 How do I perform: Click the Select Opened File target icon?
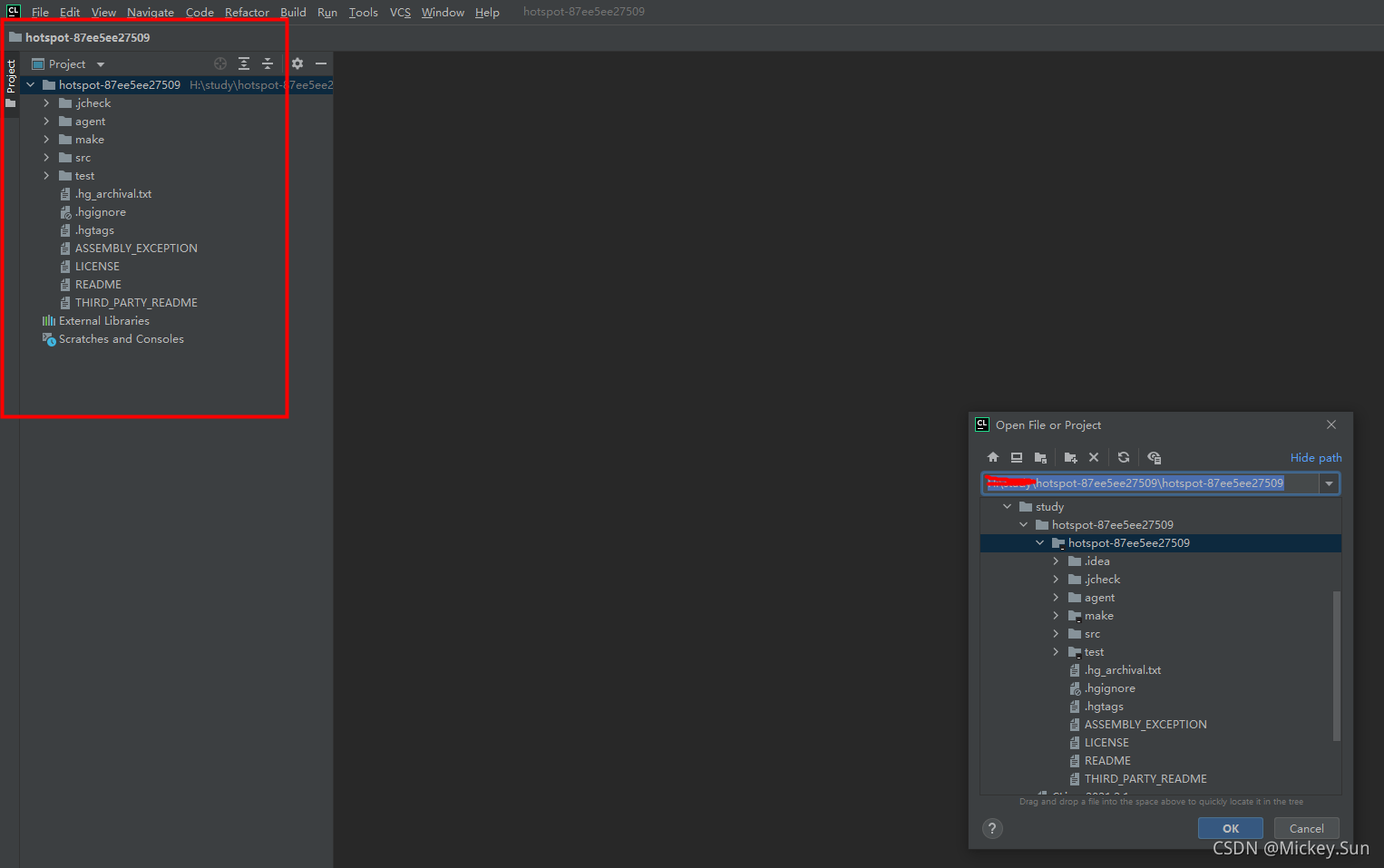pos(220,63)
